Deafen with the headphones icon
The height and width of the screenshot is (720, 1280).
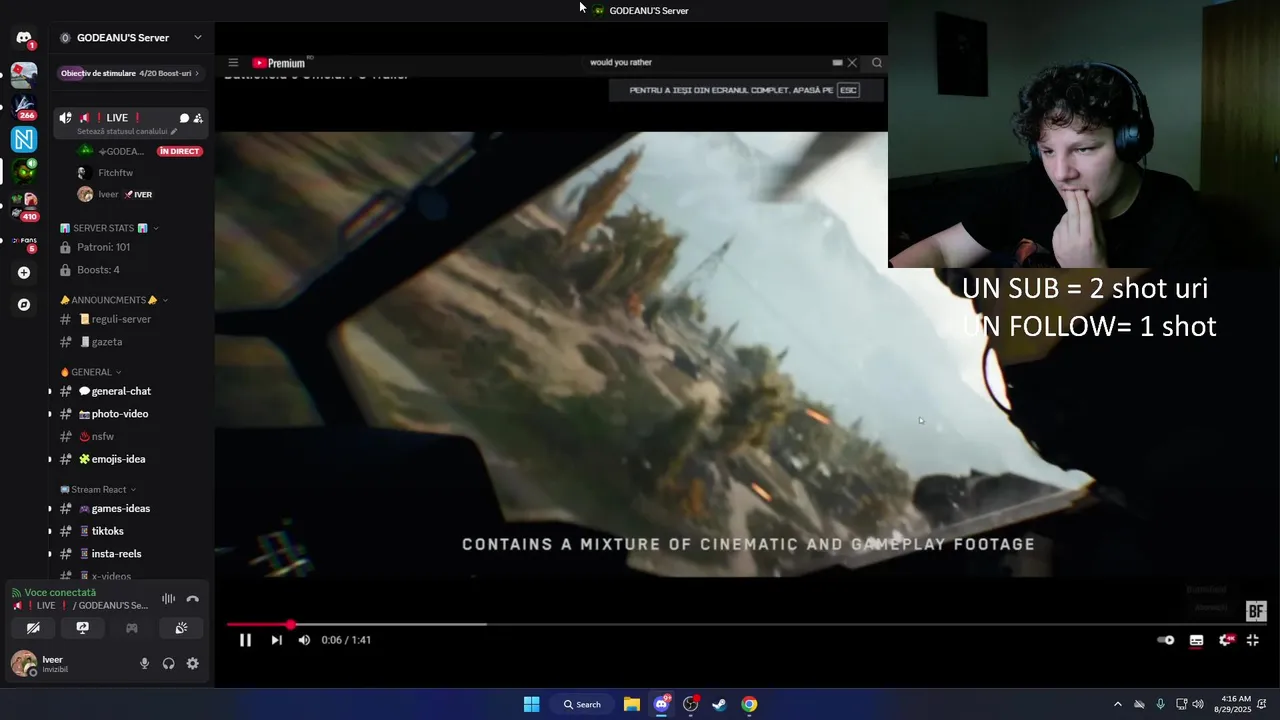(168, 663)
